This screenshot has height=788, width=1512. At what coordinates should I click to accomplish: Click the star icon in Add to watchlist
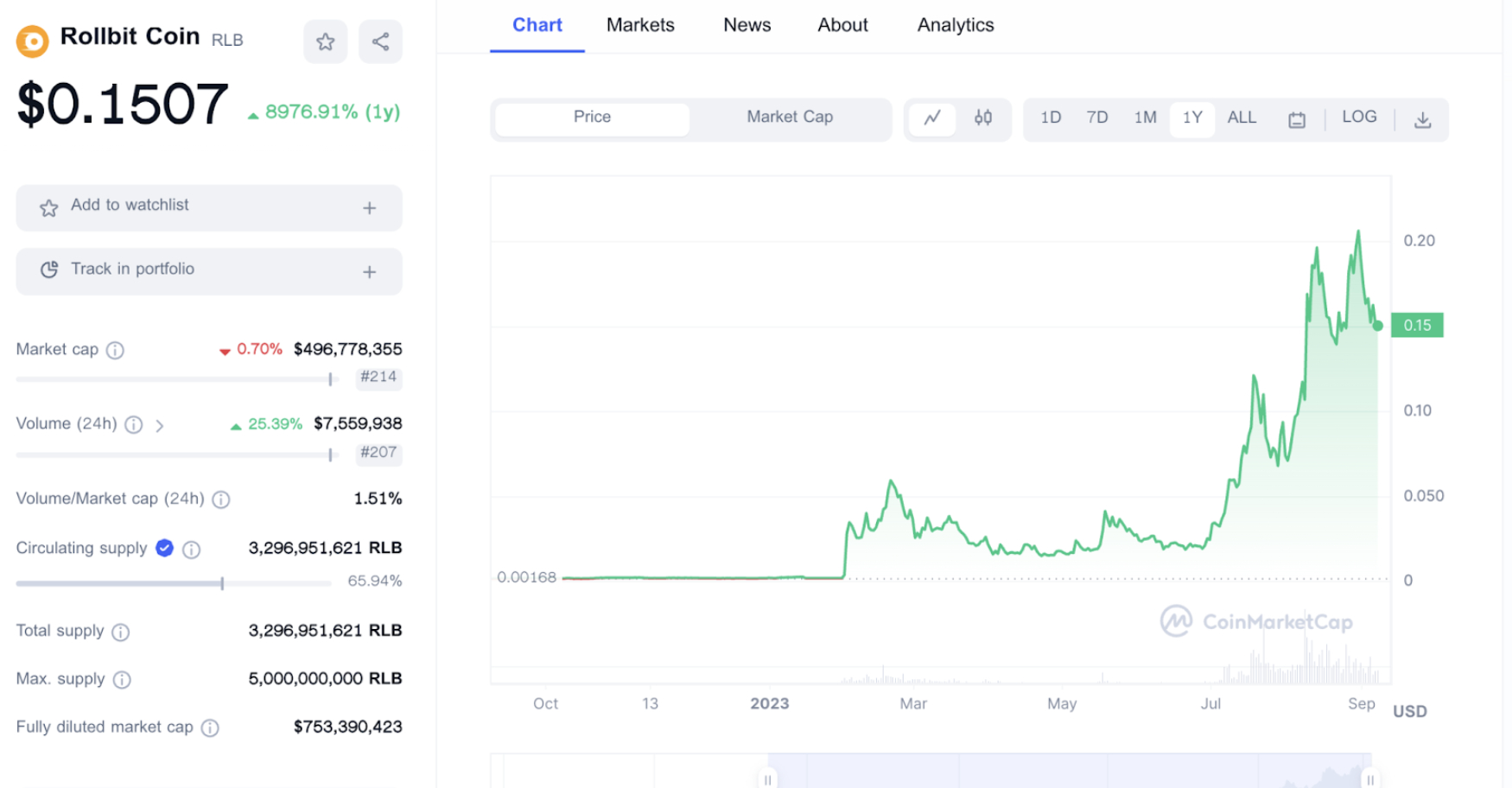coord(49,207)
